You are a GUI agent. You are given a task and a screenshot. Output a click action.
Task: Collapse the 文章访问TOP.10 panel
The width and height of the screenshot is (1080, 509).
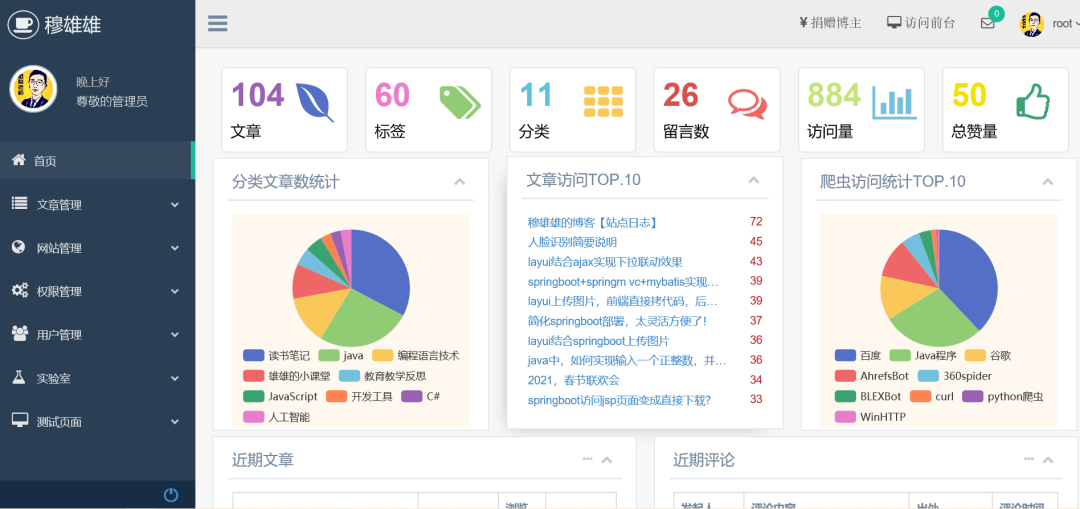click(754, 180)
